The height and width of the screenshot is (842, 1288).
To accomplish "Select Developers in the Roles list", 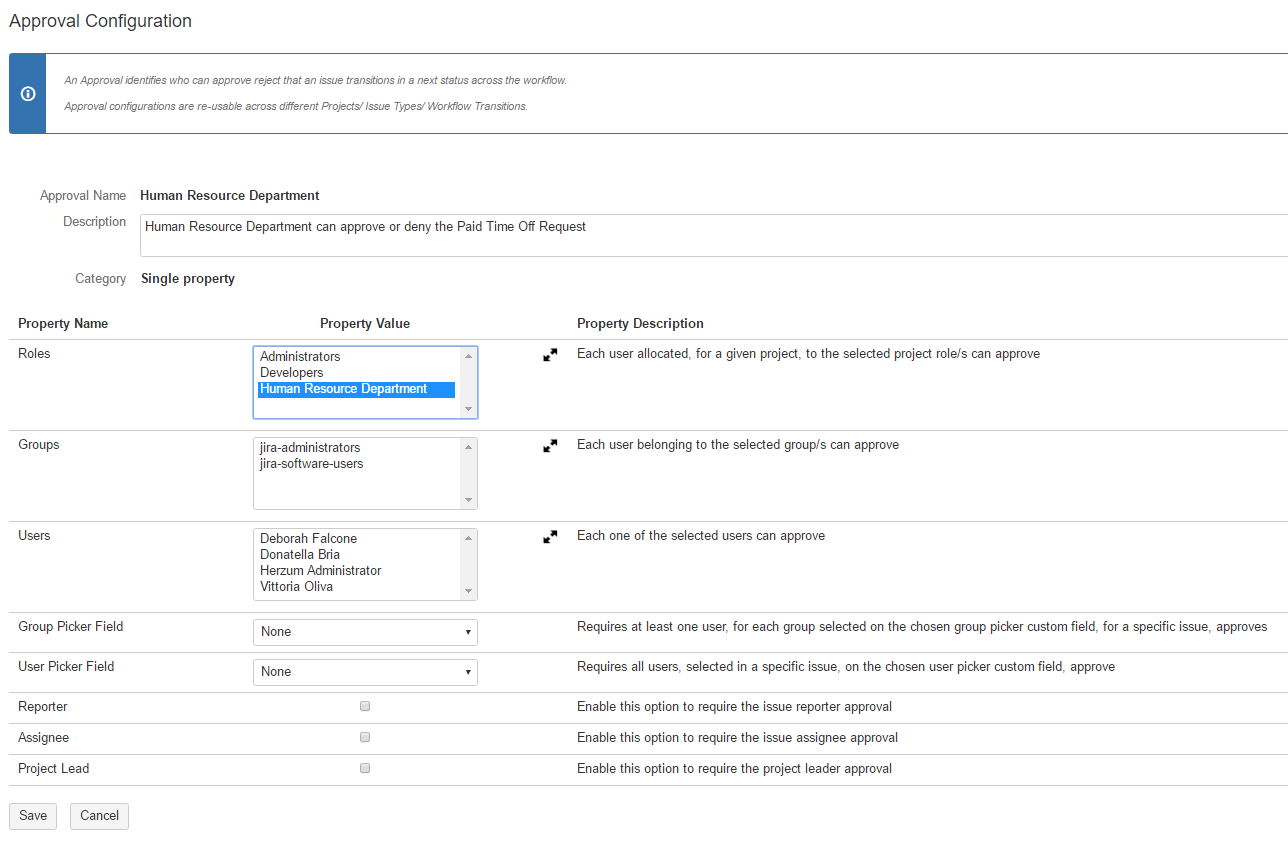I will (292, 373).
